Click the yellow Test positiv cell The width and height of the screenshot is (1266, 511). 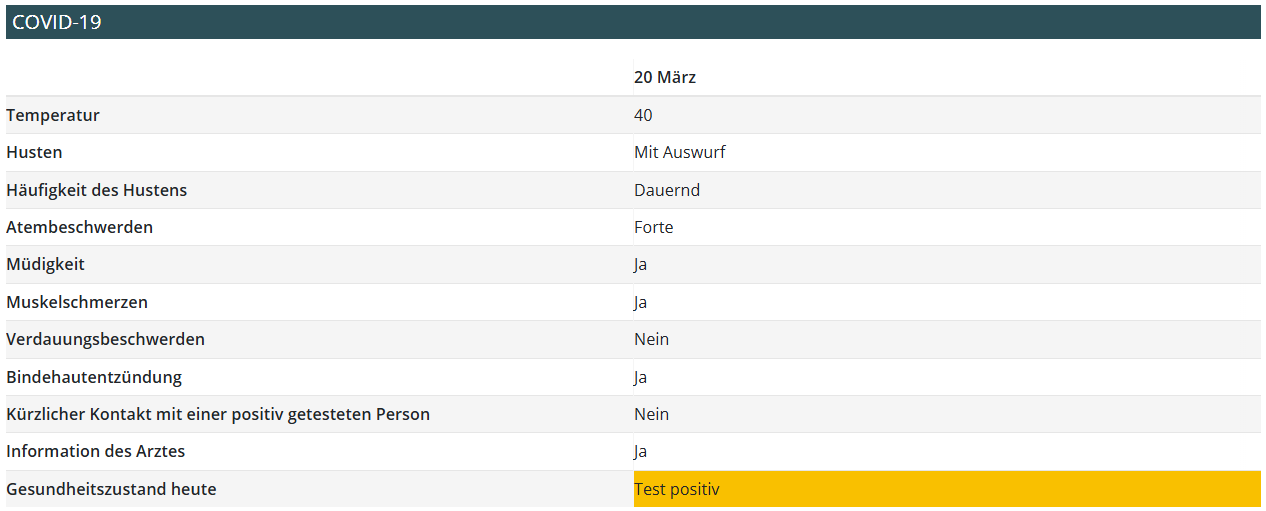pyautogui.click(x=946, y=489)
